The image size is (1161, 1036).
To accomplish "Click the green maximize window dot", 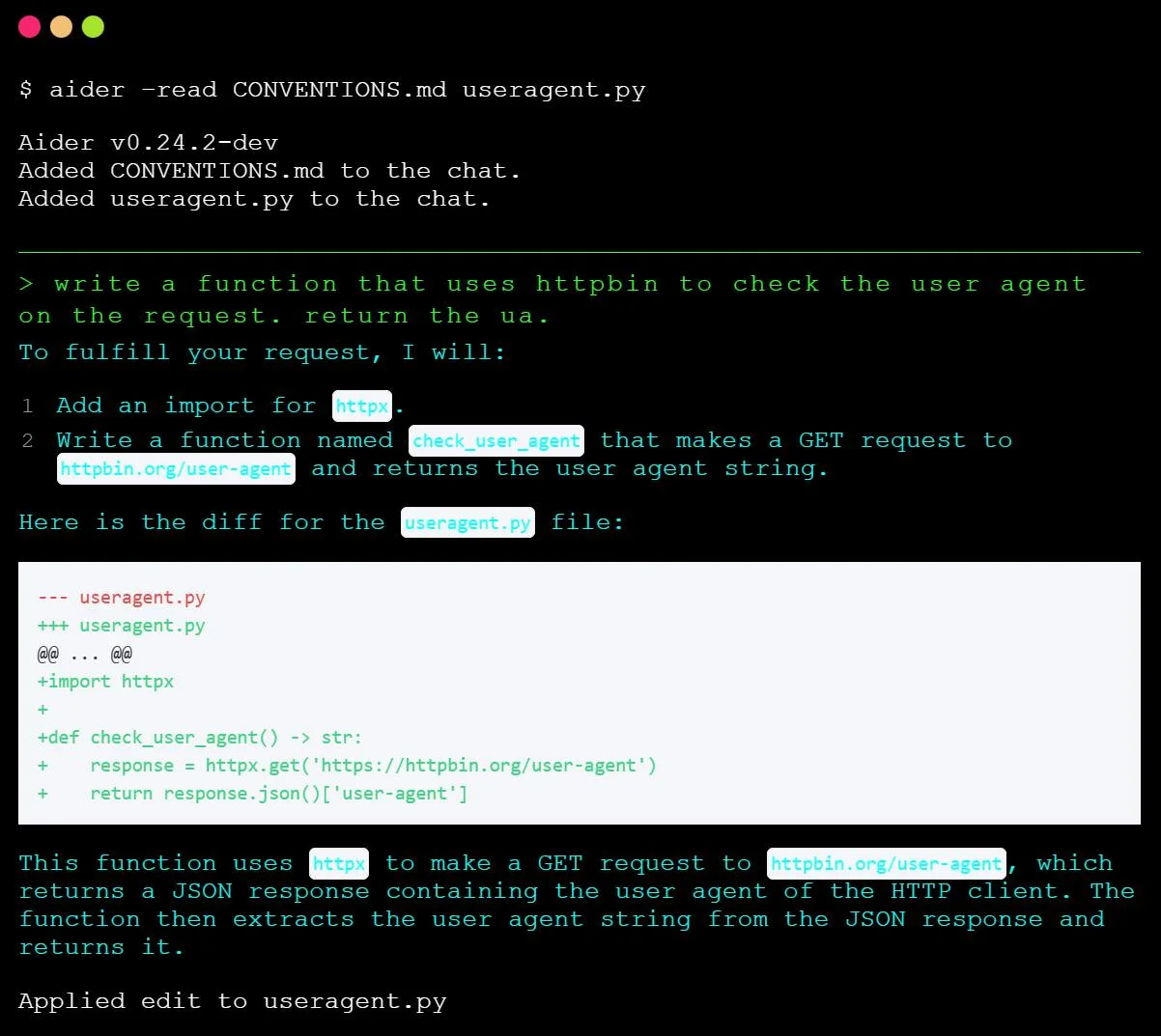I will point(93,26).
